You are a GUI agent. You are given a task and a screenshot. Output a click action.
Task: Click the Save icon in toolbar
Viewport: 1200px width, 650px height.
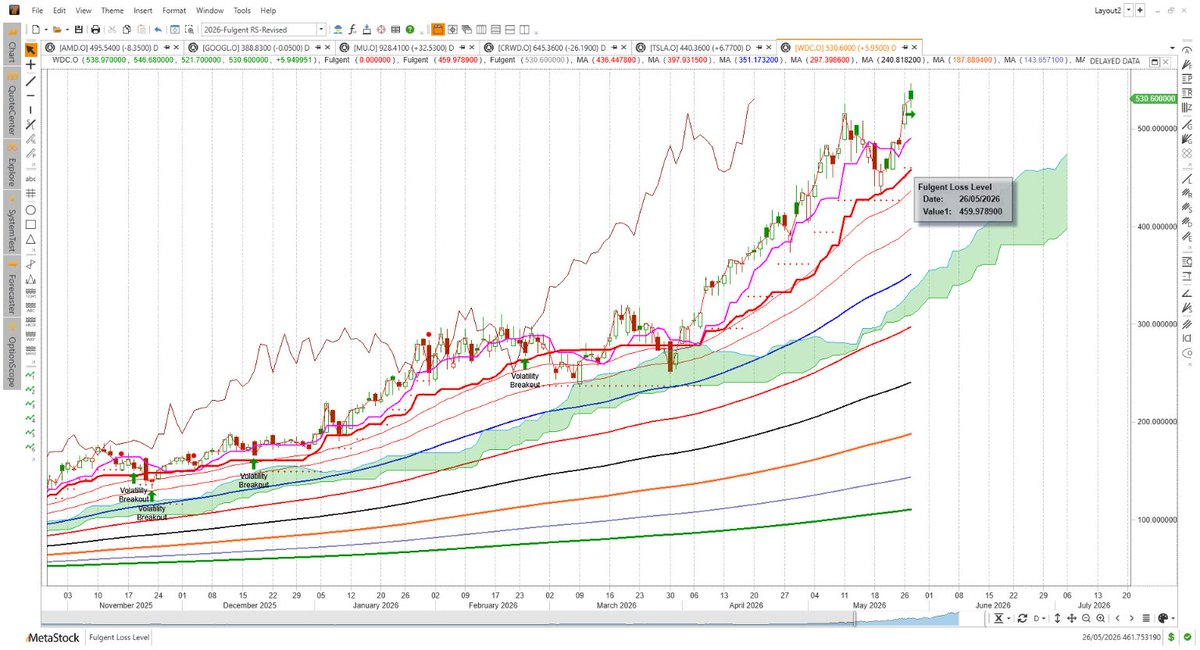tap(78, 30)
